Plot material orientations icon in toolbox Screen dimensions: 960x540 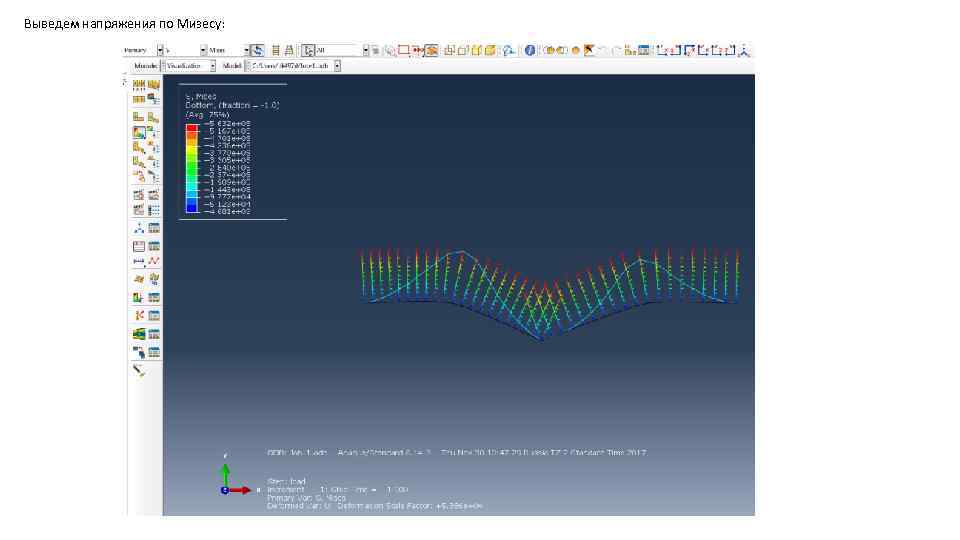139,162
